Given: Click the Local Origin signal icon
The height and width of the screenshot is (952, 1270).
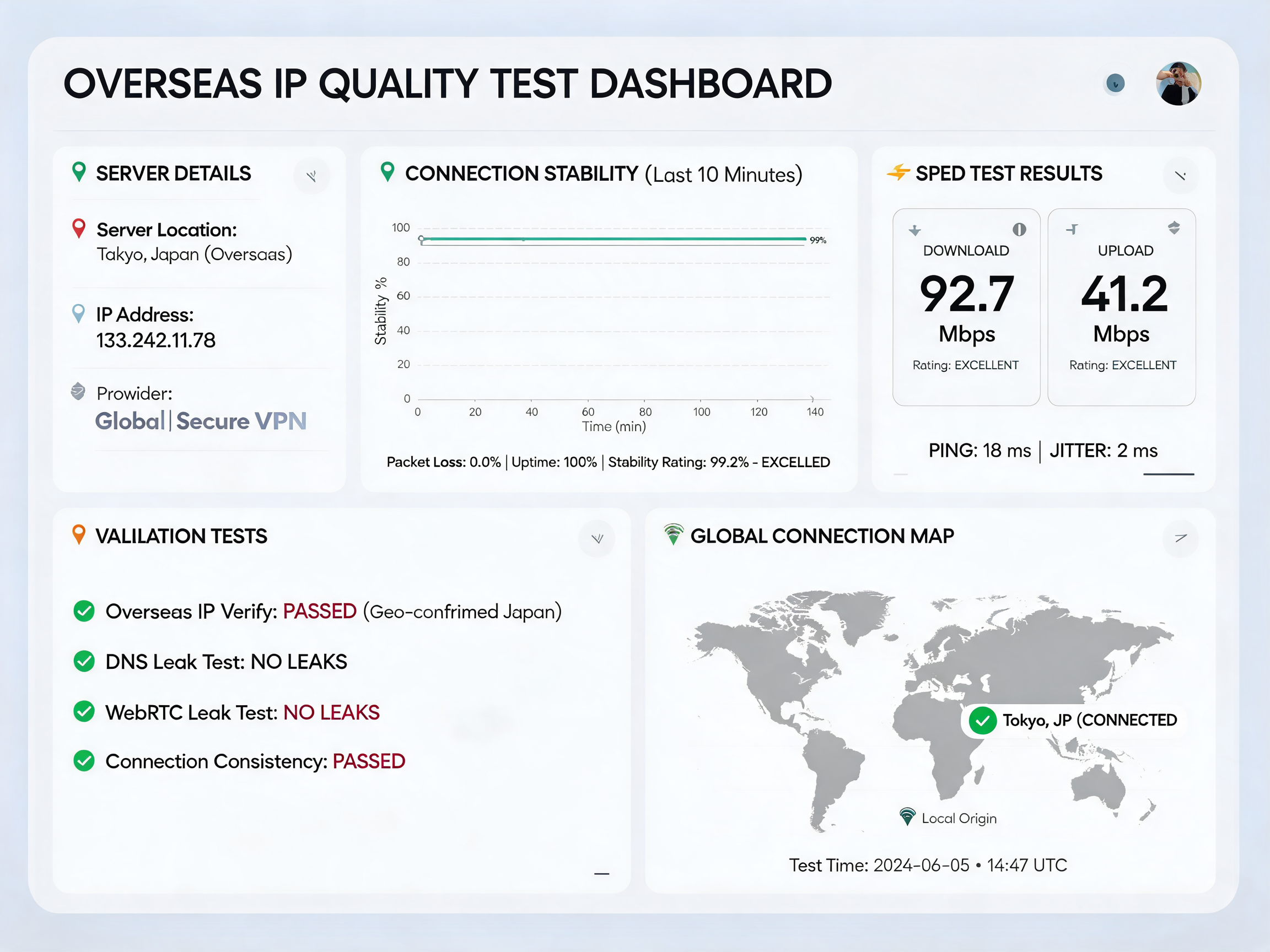Looking at the screenshot, I should pyautogui.click(x=907, y=816).
